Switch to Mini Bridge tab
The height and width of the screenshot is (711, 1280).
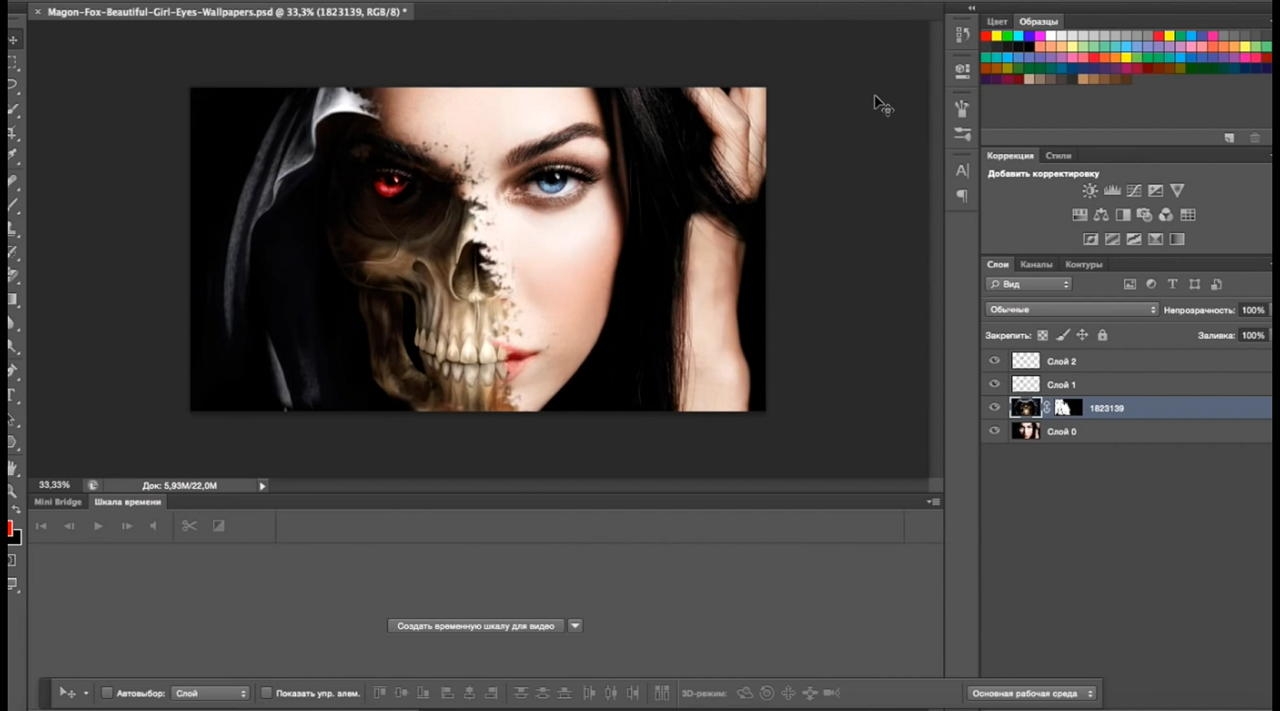pos(58,502)
